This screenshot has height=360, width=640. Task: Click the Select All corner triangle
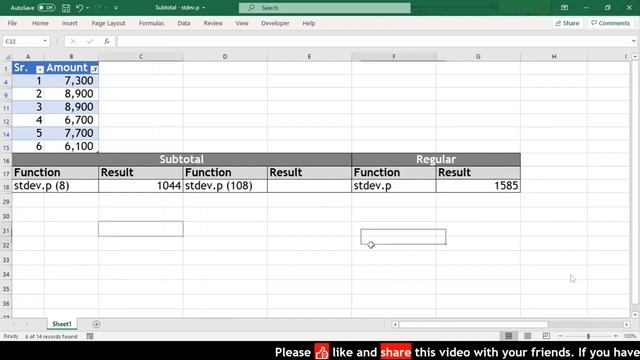[7, 57]
